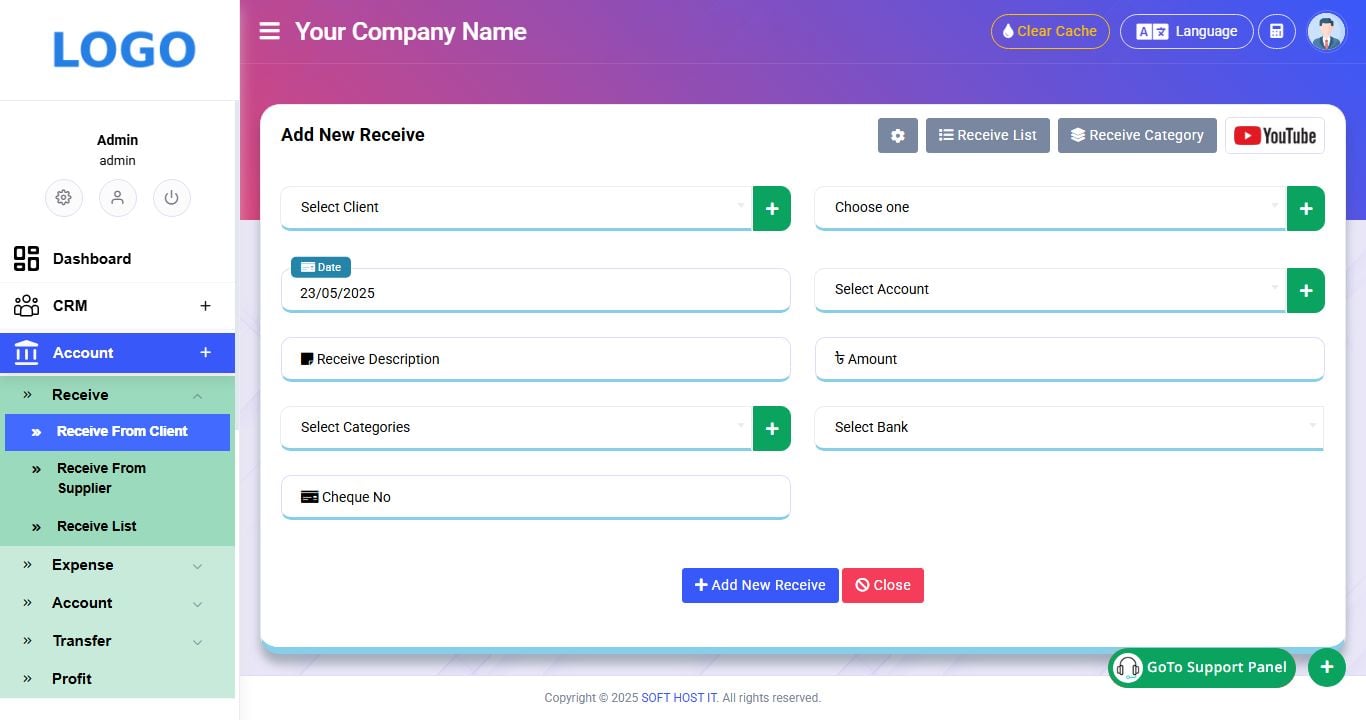Image resolution: width=1366 pixels, height=720 pixels.
Task: Toggle the sidebar with the hamburger icon
Action: click(x=269, y=30)
